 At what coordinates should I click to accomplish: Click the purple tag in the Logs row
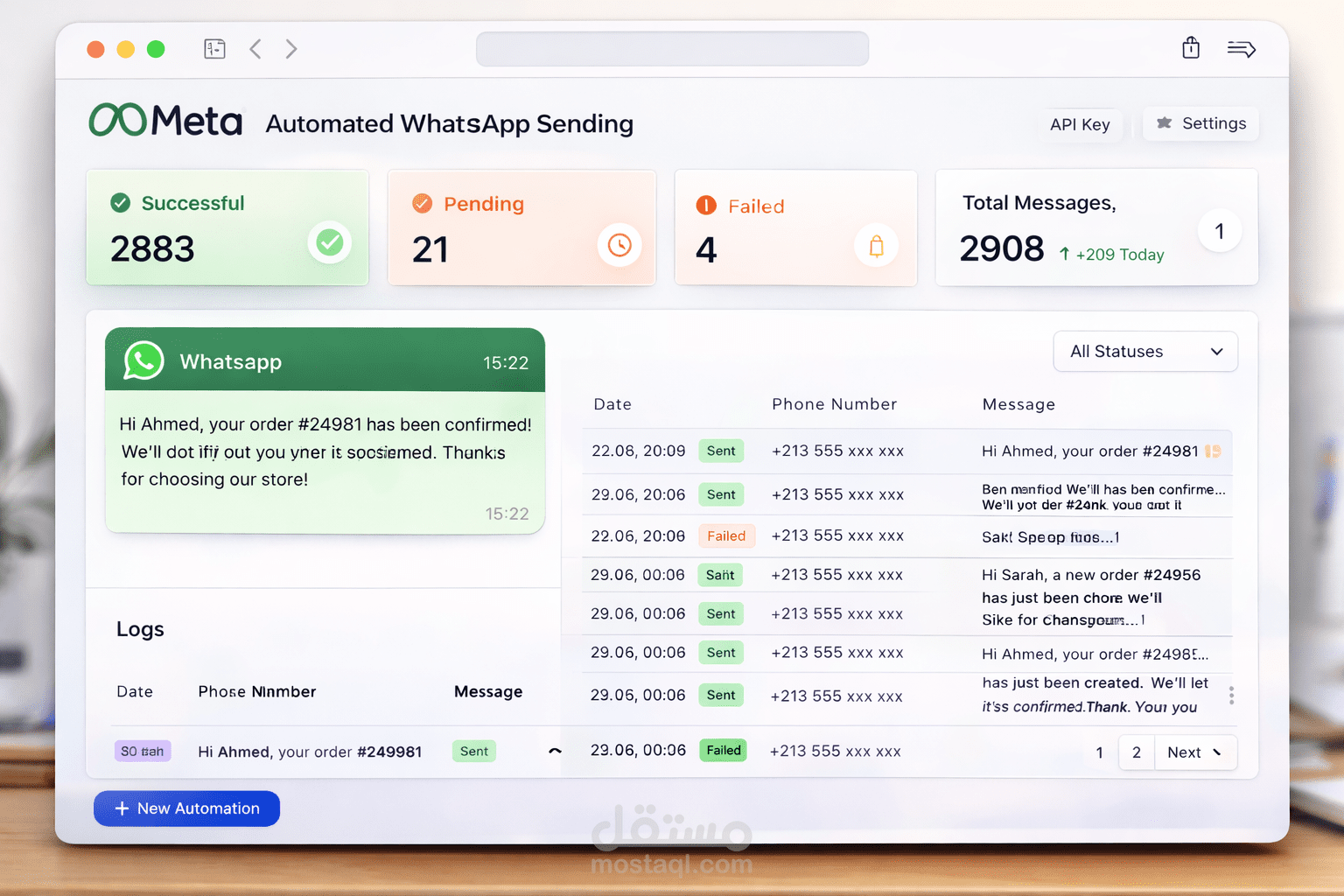point(143,751)
